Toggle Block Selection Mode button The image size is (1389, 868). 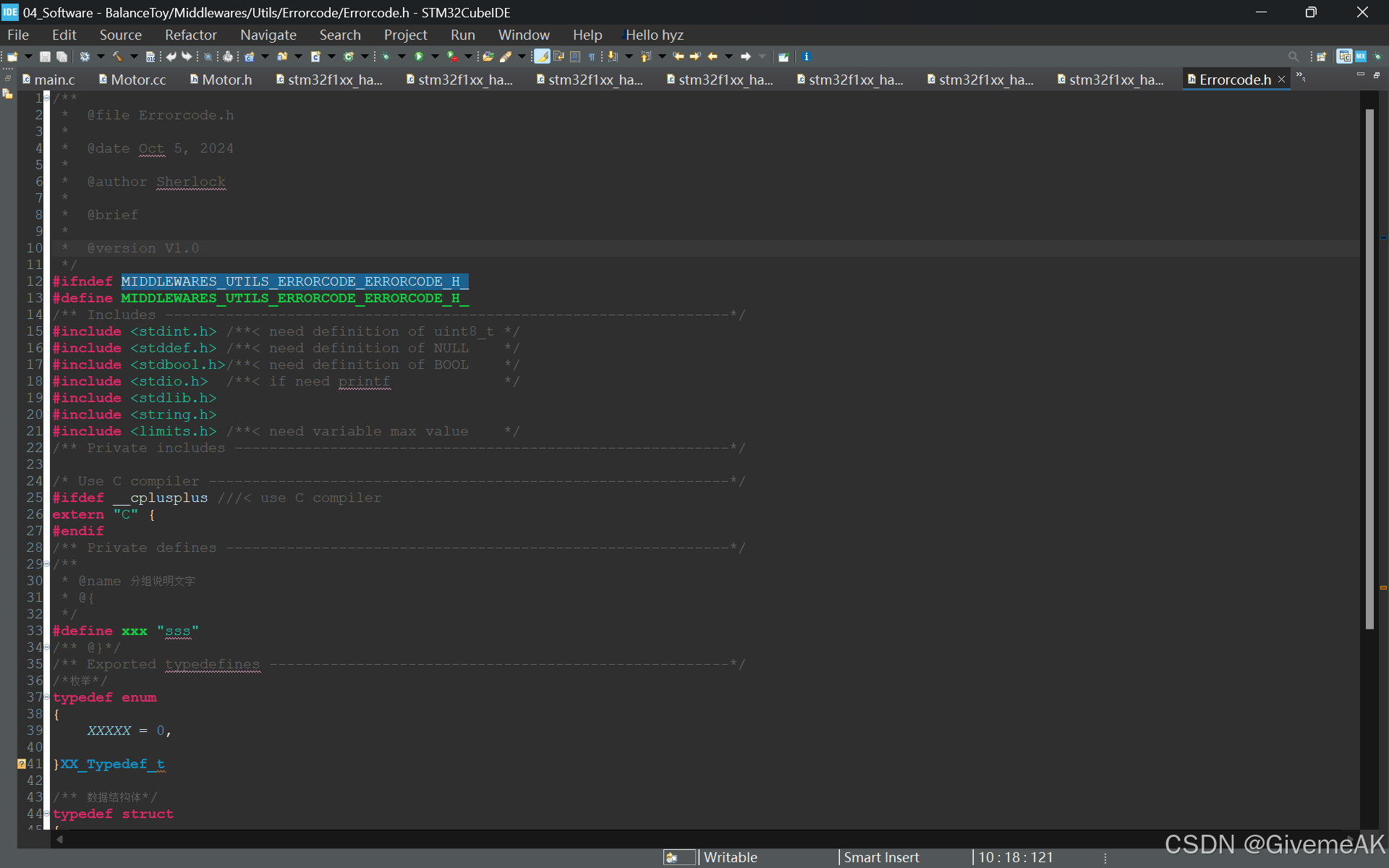coord(575,56)
